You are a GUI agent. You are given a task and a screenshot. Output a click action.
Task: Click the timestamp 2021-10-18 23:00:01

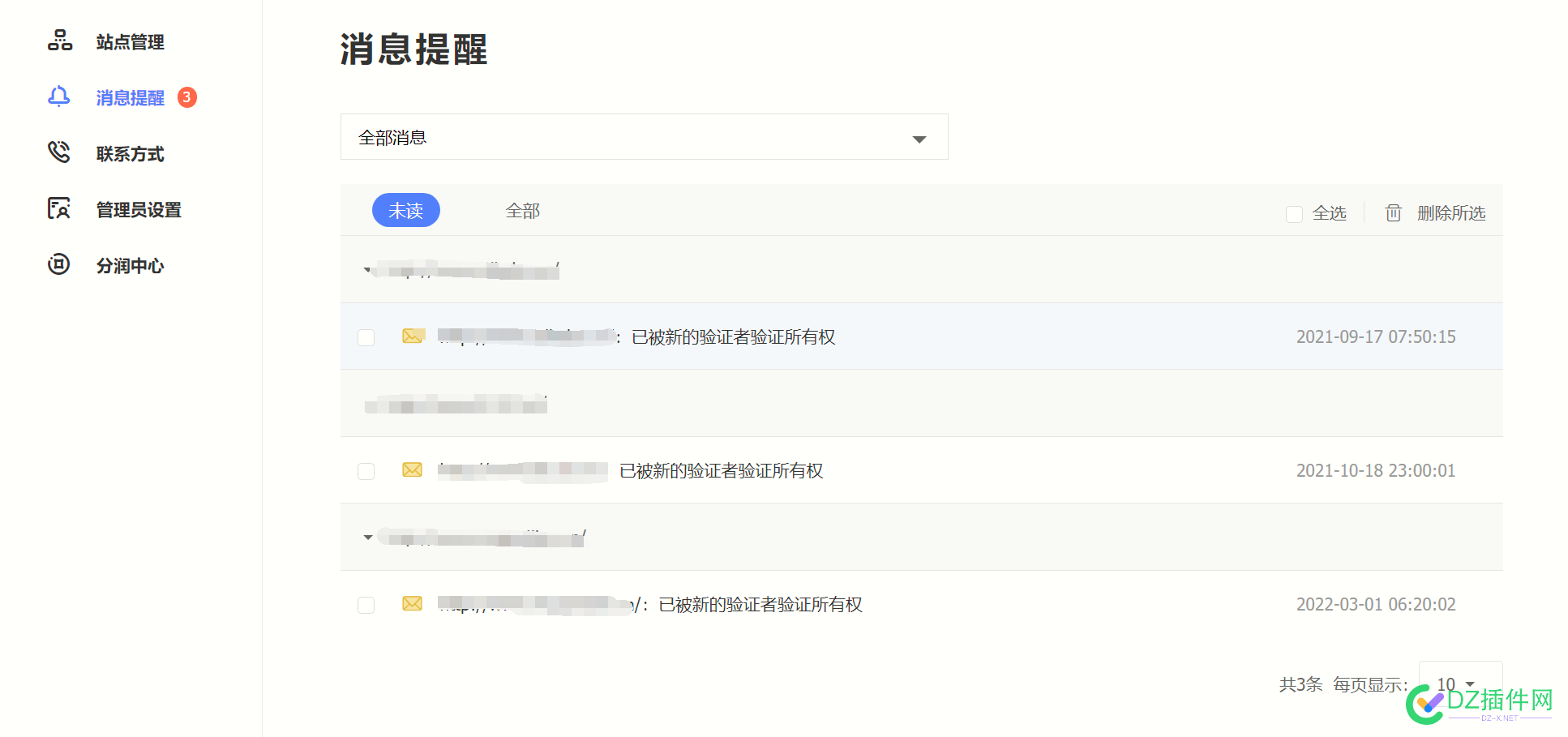pyautogui.click(x=1376, y=470)
